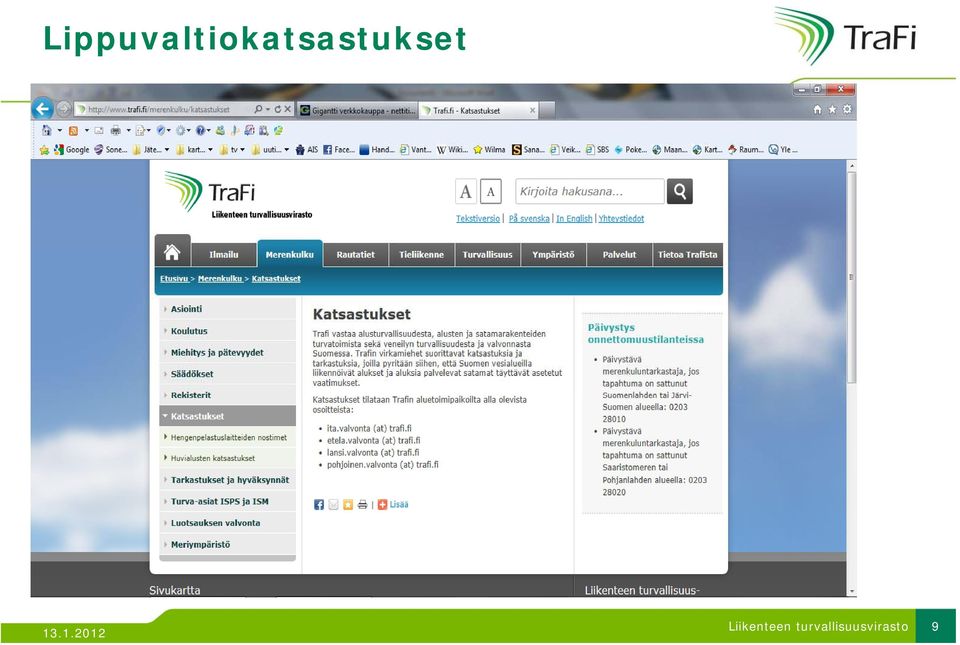Open the Tietoa Trafista navigation tab

point(688,255)
